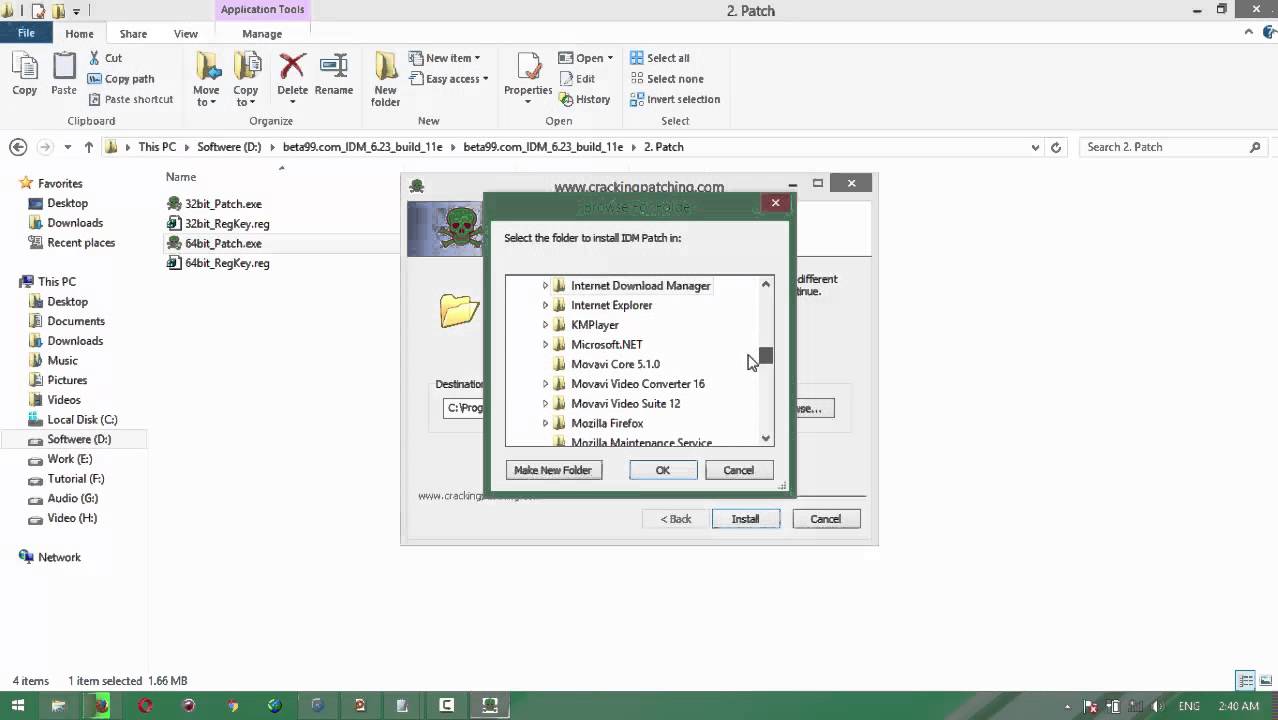Open the File tab
1278x720 pixels.
pos(26,33)
